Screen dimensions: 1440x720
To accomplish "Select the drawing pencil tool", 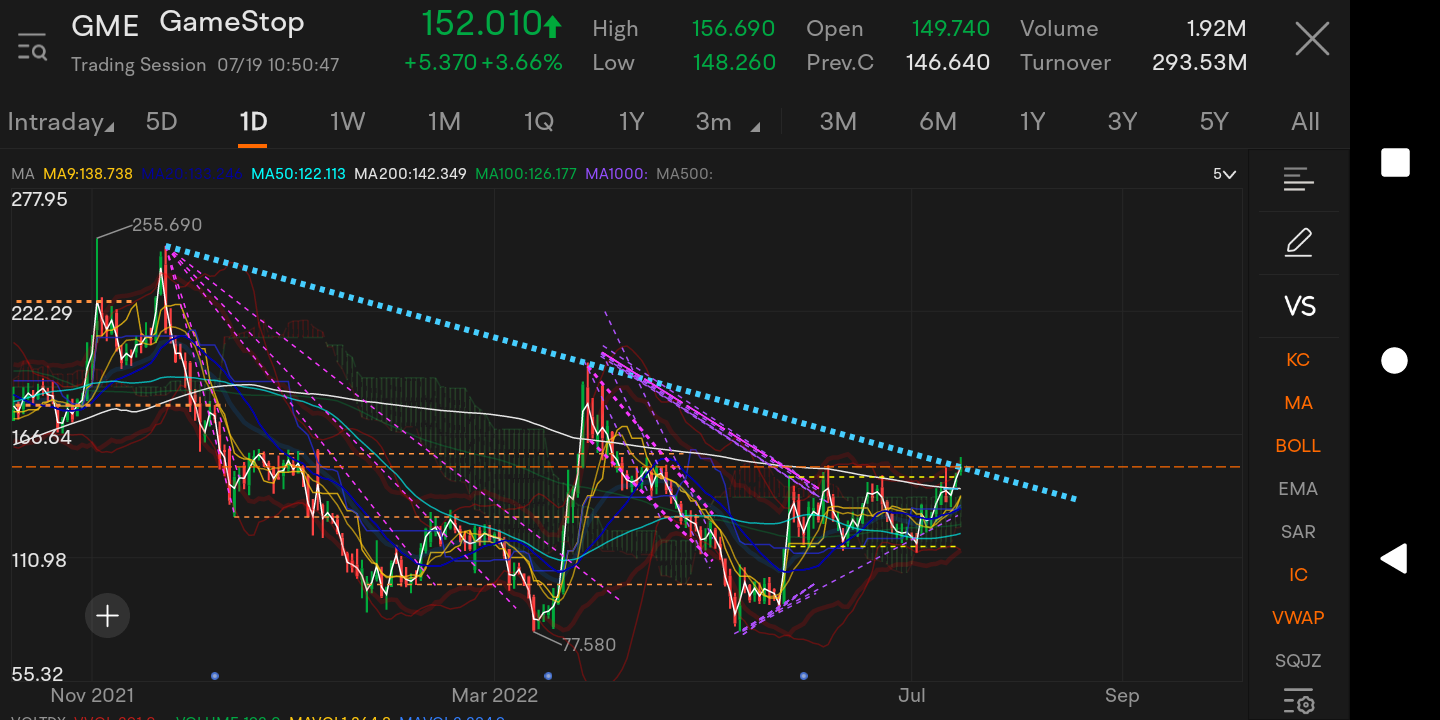I will (x=1298, y=243).
